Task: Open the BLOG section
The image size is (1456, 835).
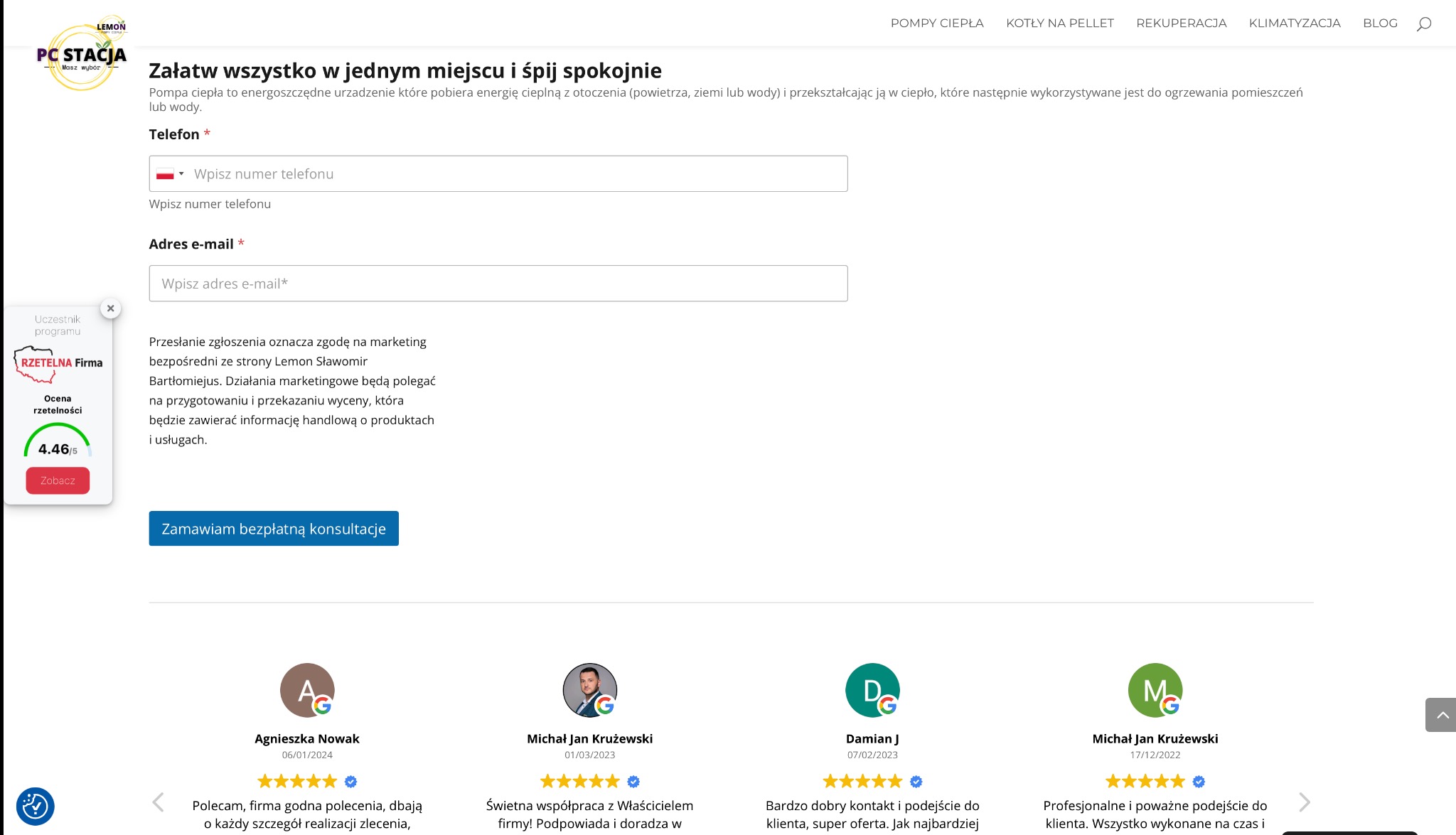Action: 1379,22
